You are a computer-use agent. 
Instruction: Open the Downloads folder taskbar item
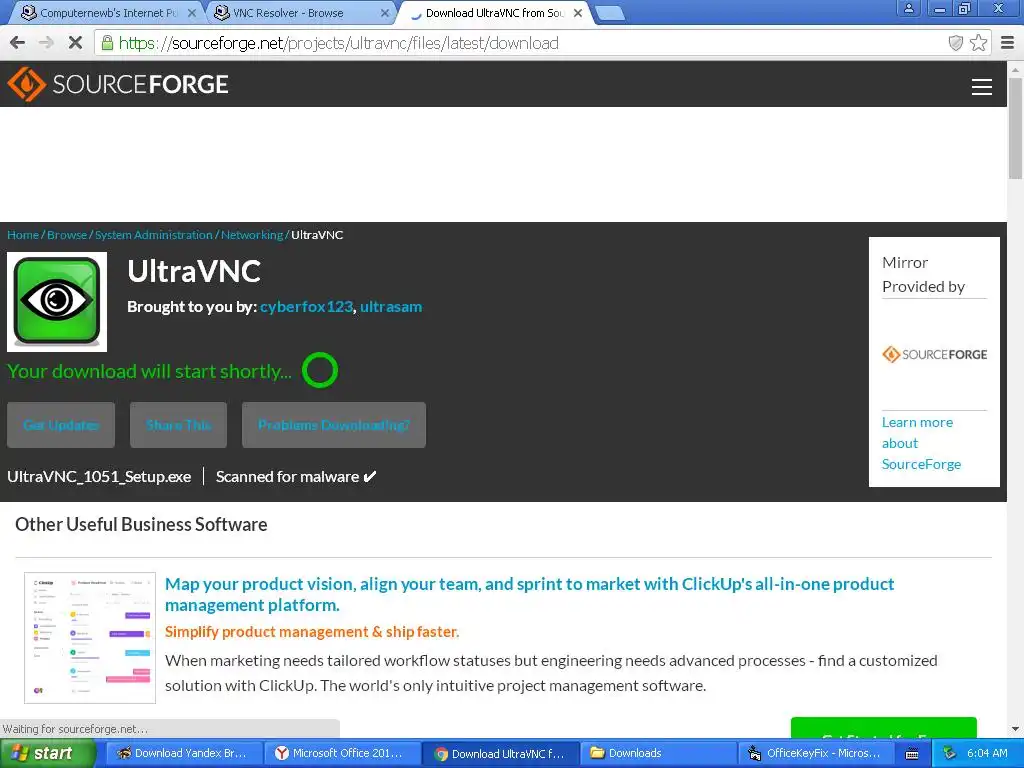click(658, 754)
